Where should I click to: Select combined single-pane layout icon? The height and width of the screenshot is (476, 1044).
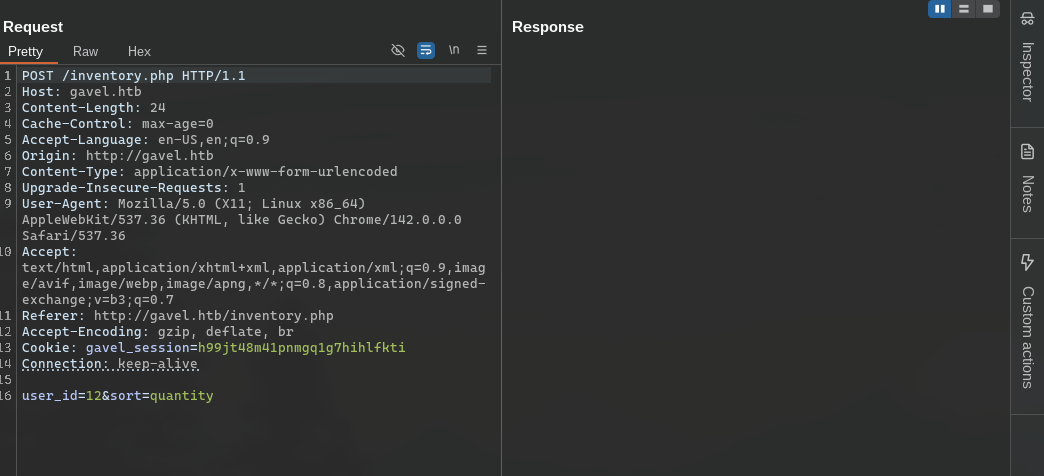pos(987,9)
